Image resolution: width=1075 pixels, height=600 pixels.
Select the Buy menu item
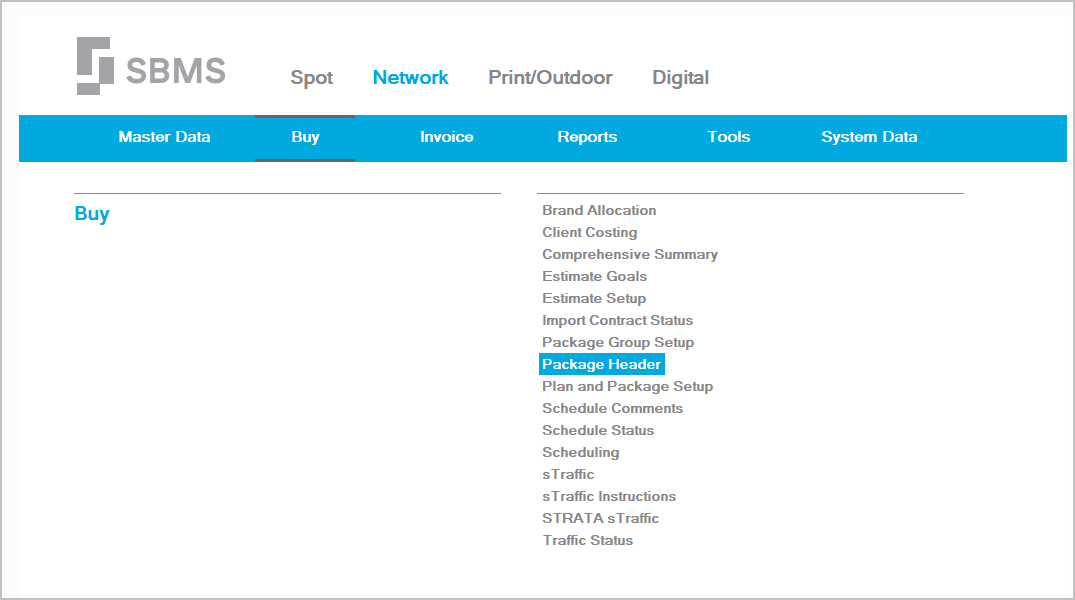[305, 137]
